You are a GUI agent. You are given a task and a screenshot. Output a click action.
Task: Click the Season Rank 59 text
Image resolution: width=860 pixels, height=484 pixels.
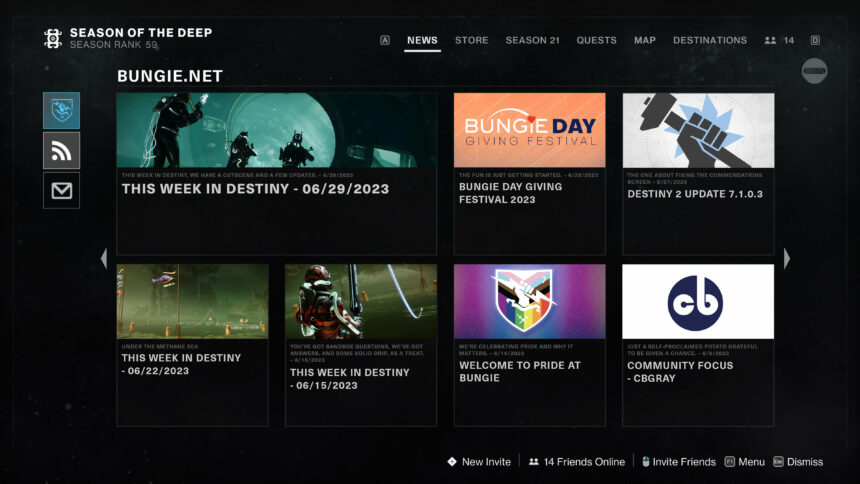tap(114, 44)
